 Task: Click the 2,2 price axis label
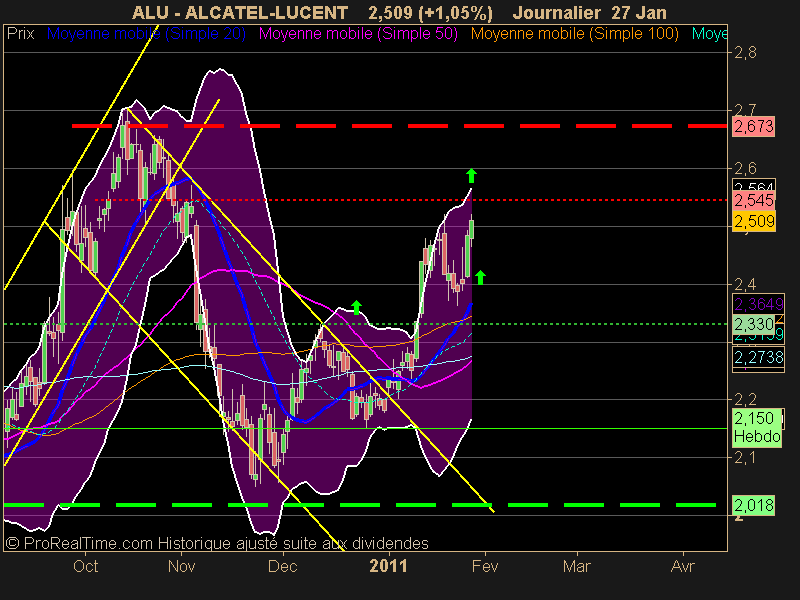pos(745,399)
